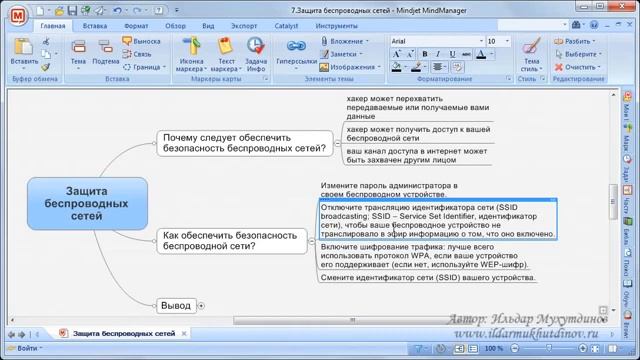
Task: Click the copy icon in Буфер обмена
Action: click(x=46, y=54)
